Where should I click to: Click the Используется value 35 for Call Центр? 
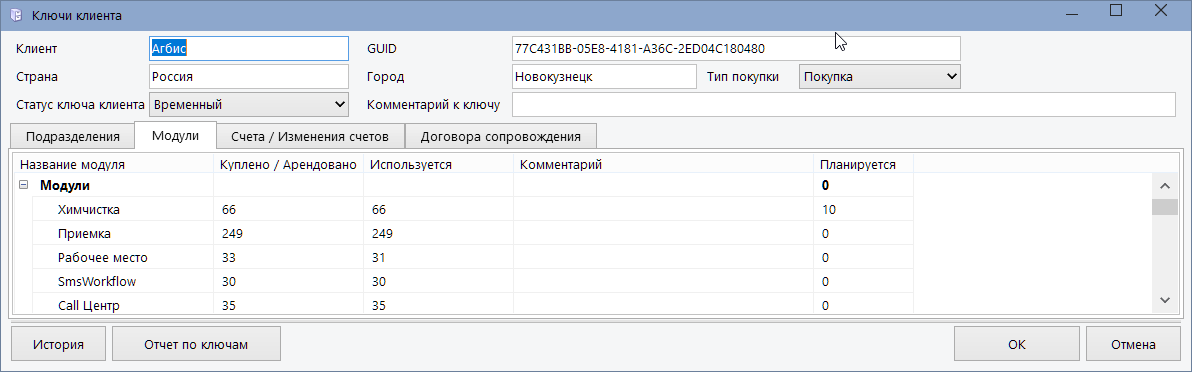tap(439, 305)
